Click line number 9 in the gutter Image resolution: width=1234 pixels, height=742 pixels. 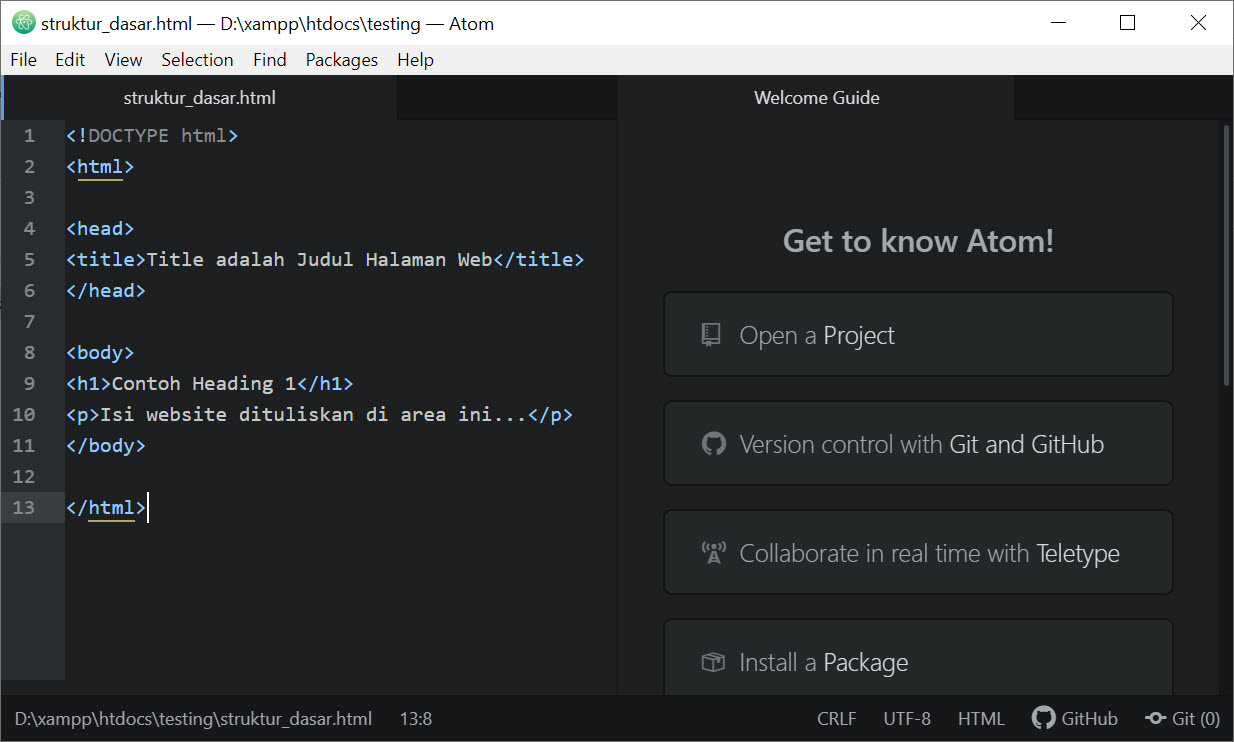coord(29,383)
